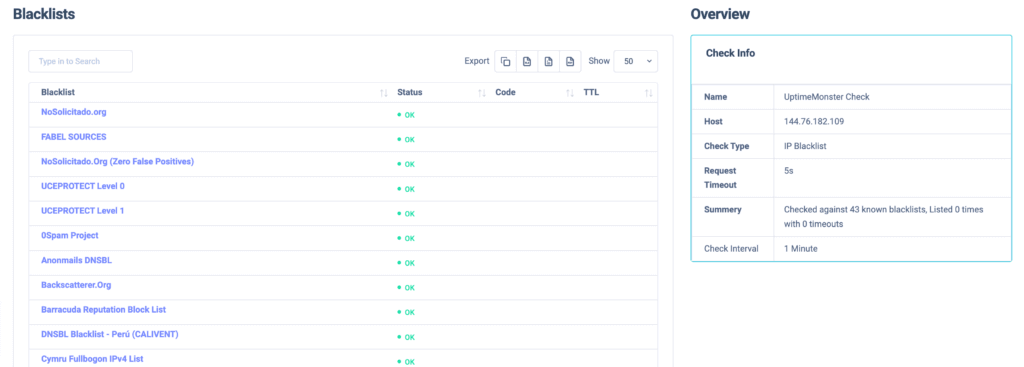
Task: Focus the Type in to Search field
Action: tap(80, 61)
